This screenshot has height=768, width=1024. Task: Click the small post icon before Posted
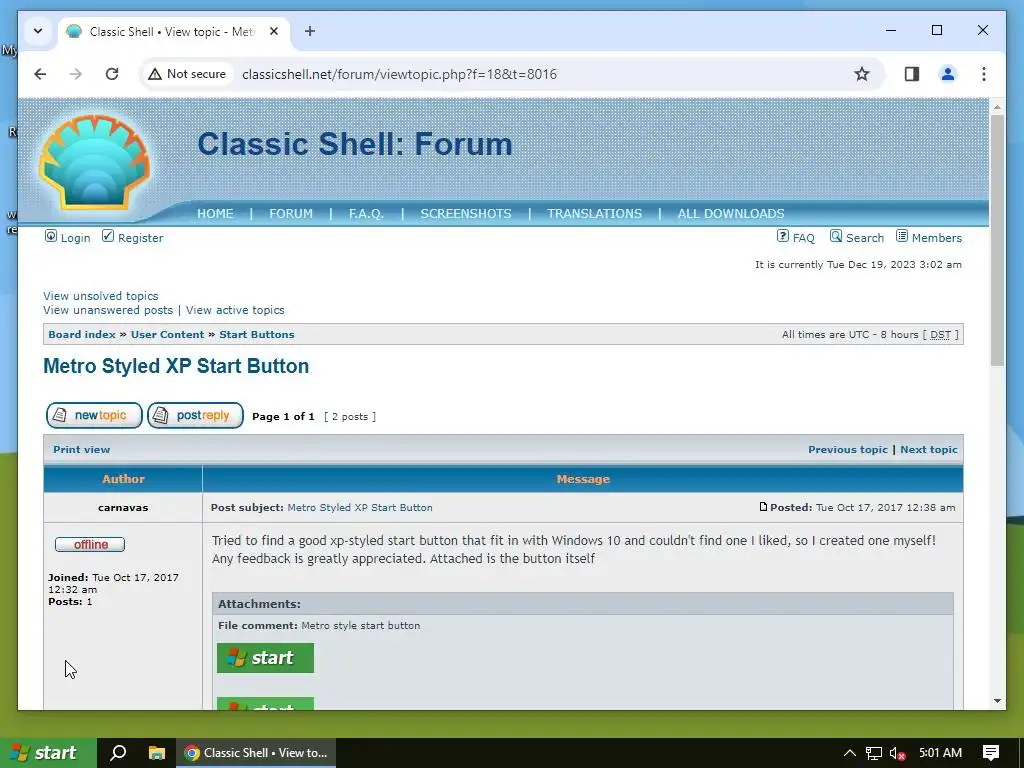pyautogui.click(x=763, y=507)
